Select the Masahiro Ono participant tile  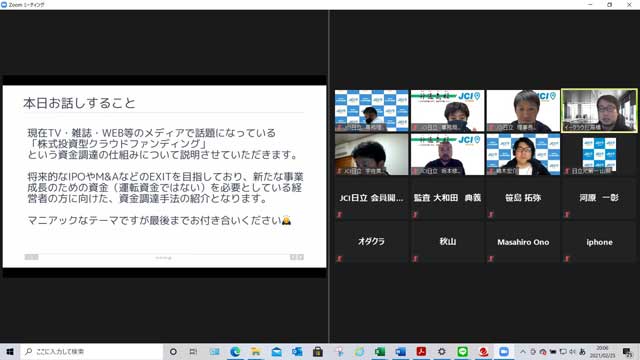[523, 242]
